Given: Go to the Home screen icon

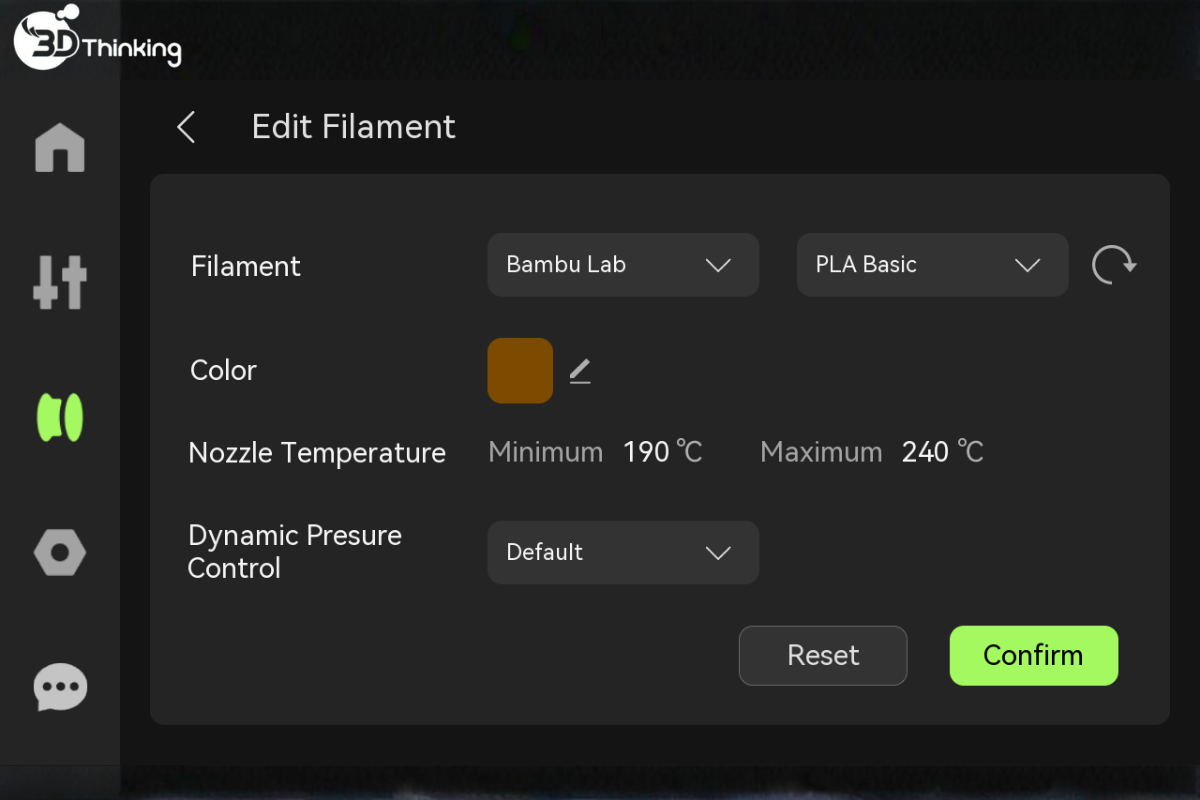Looking at the screenshot, I should pyautogui.click(x=60, y=148).
